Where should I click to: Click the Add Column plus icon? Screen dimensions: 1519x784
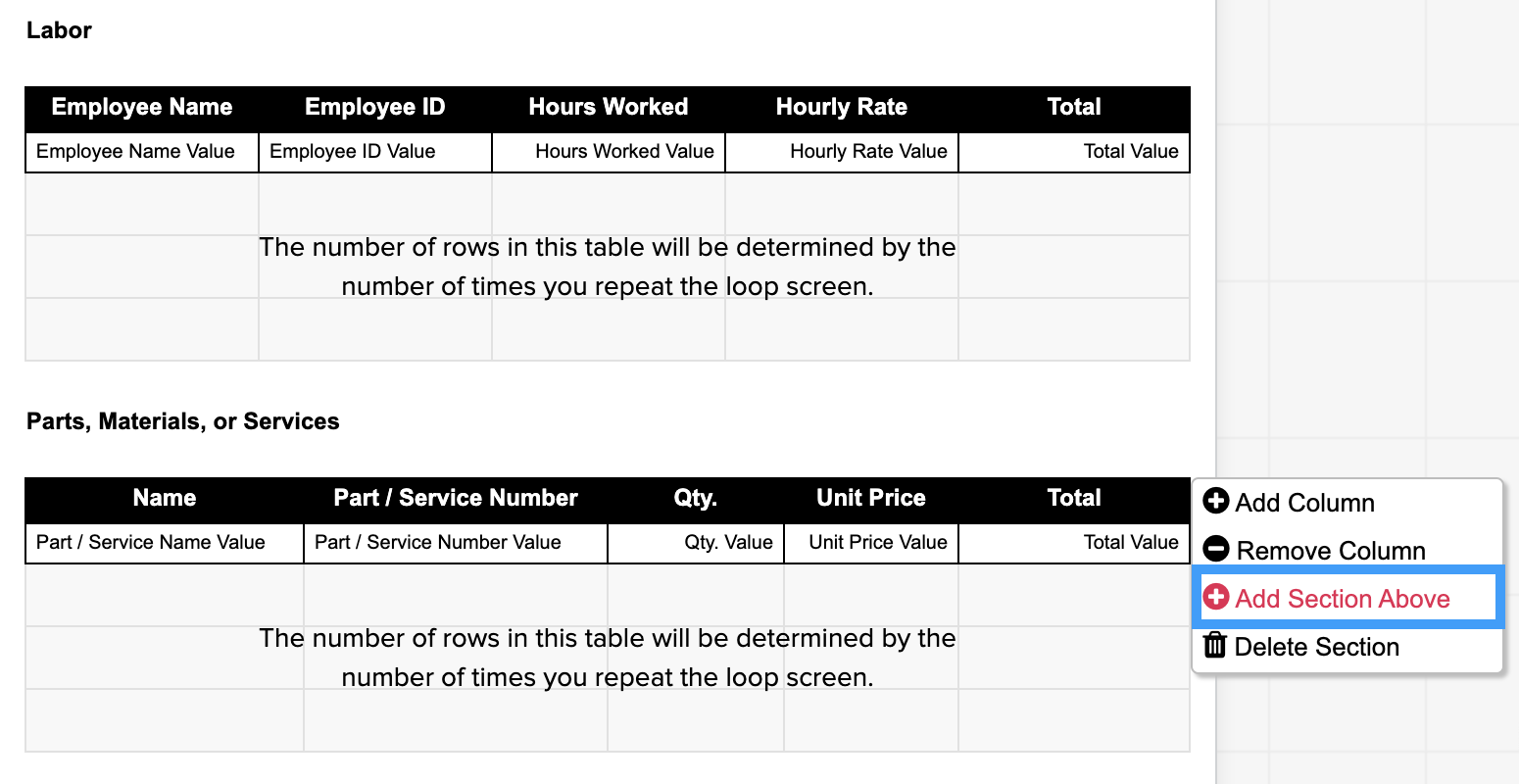tap(1216, 501)
